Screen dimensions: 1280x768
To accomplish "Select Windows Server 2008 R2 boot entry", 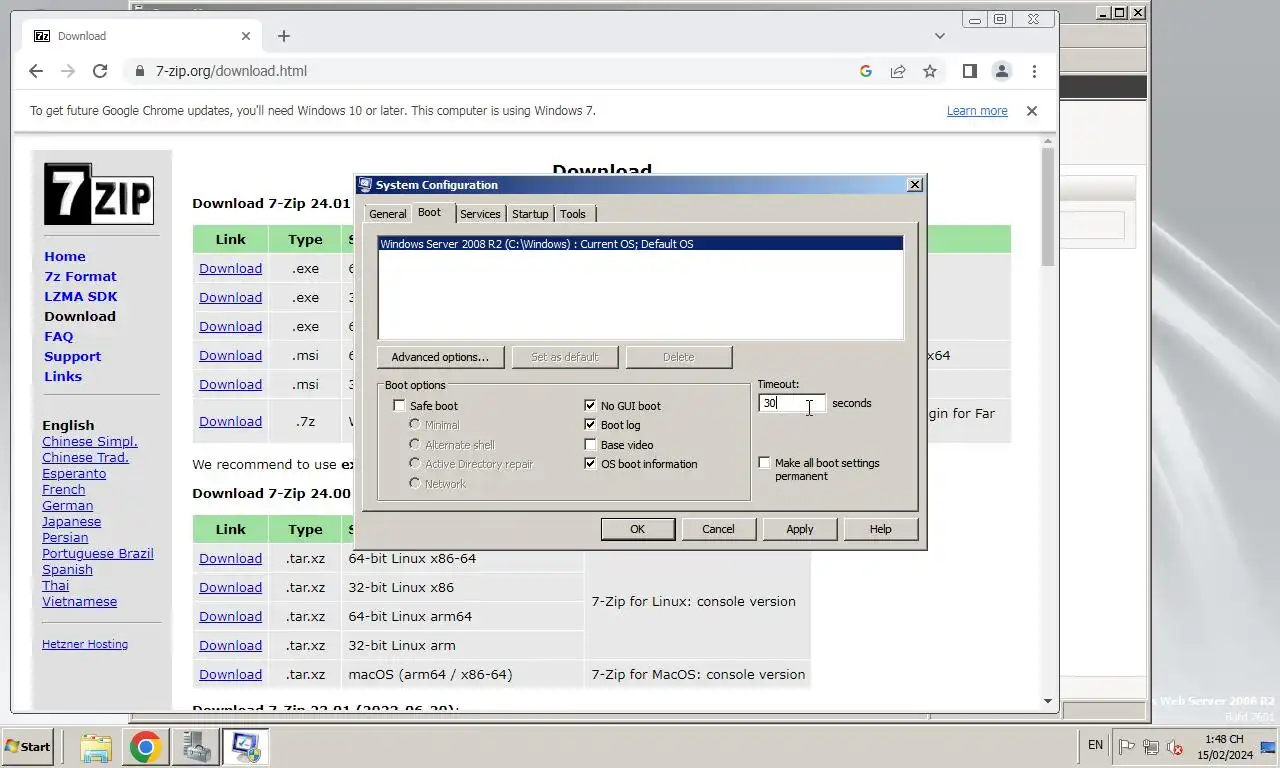I will click(x=640, y=244).
